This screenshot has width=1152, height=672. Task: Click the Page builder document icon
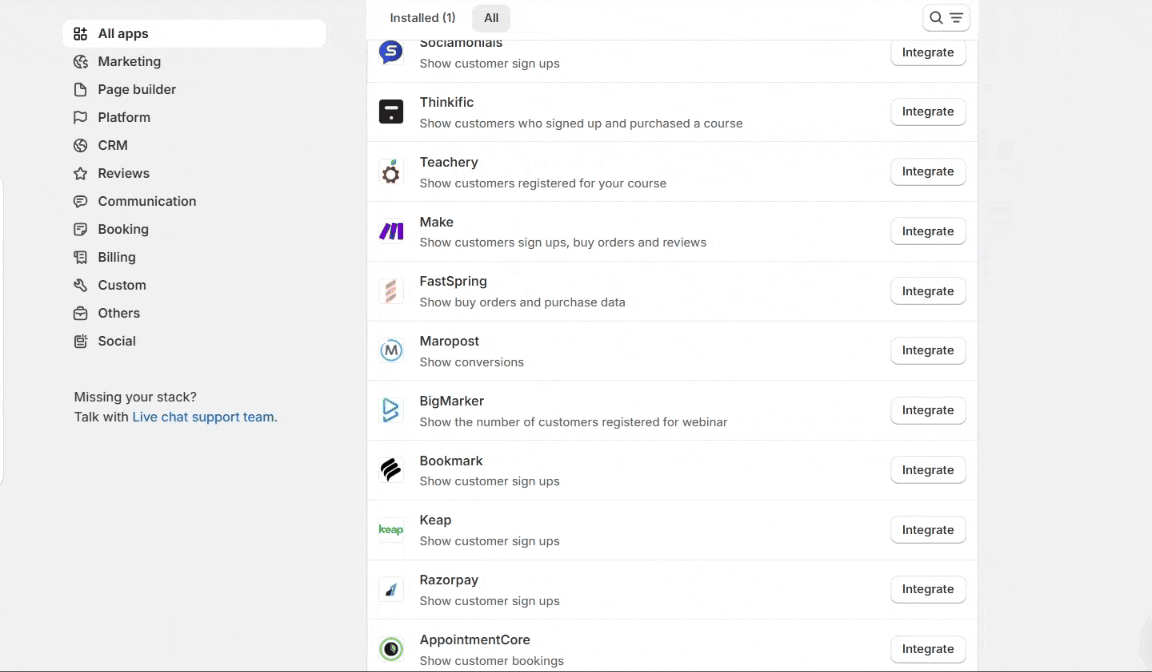point(80,90)
